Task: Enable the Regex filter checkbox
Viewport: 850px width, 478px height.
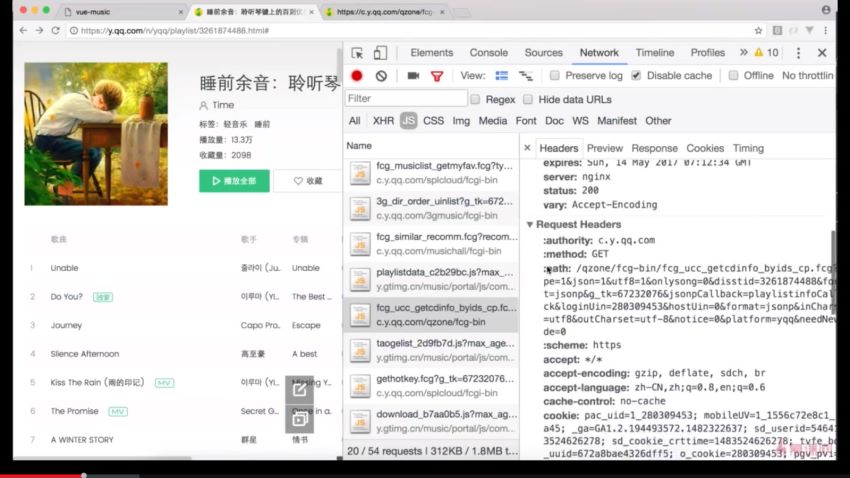Action: pyautogui.click(x=475, y=99)
